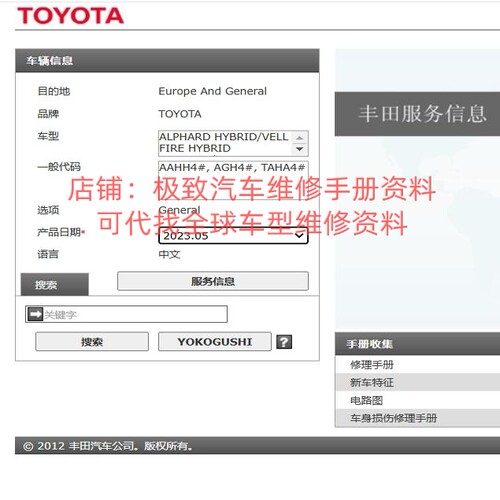Click the 搜索 search button

click(92, 341)
